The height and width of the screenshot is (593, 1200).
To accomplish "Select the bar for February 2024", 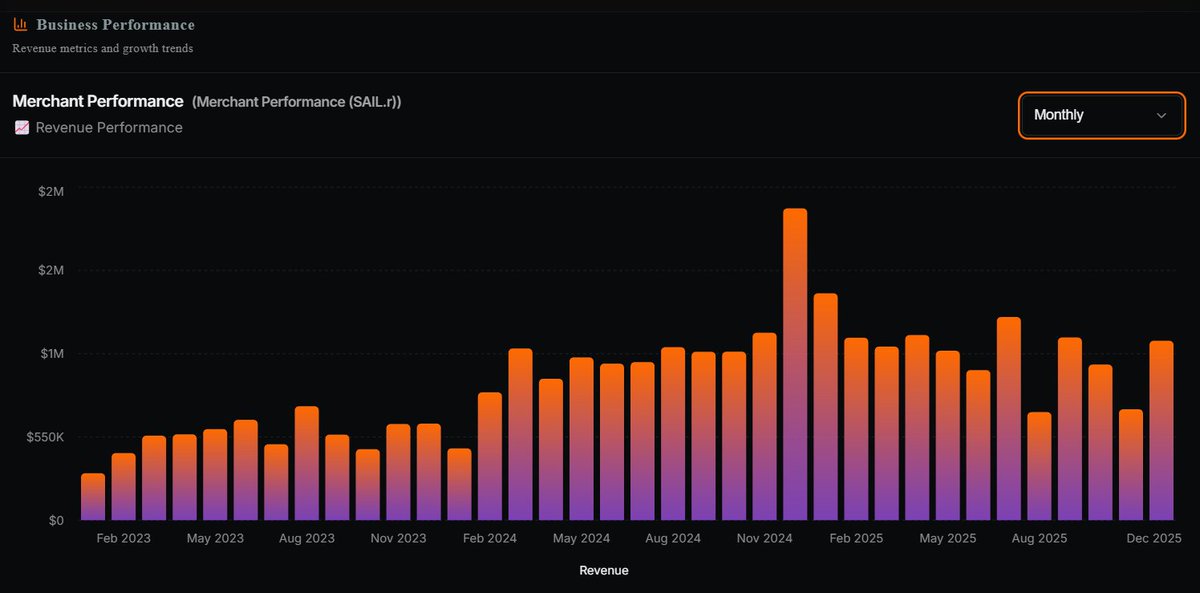I will tap(490, 457).
